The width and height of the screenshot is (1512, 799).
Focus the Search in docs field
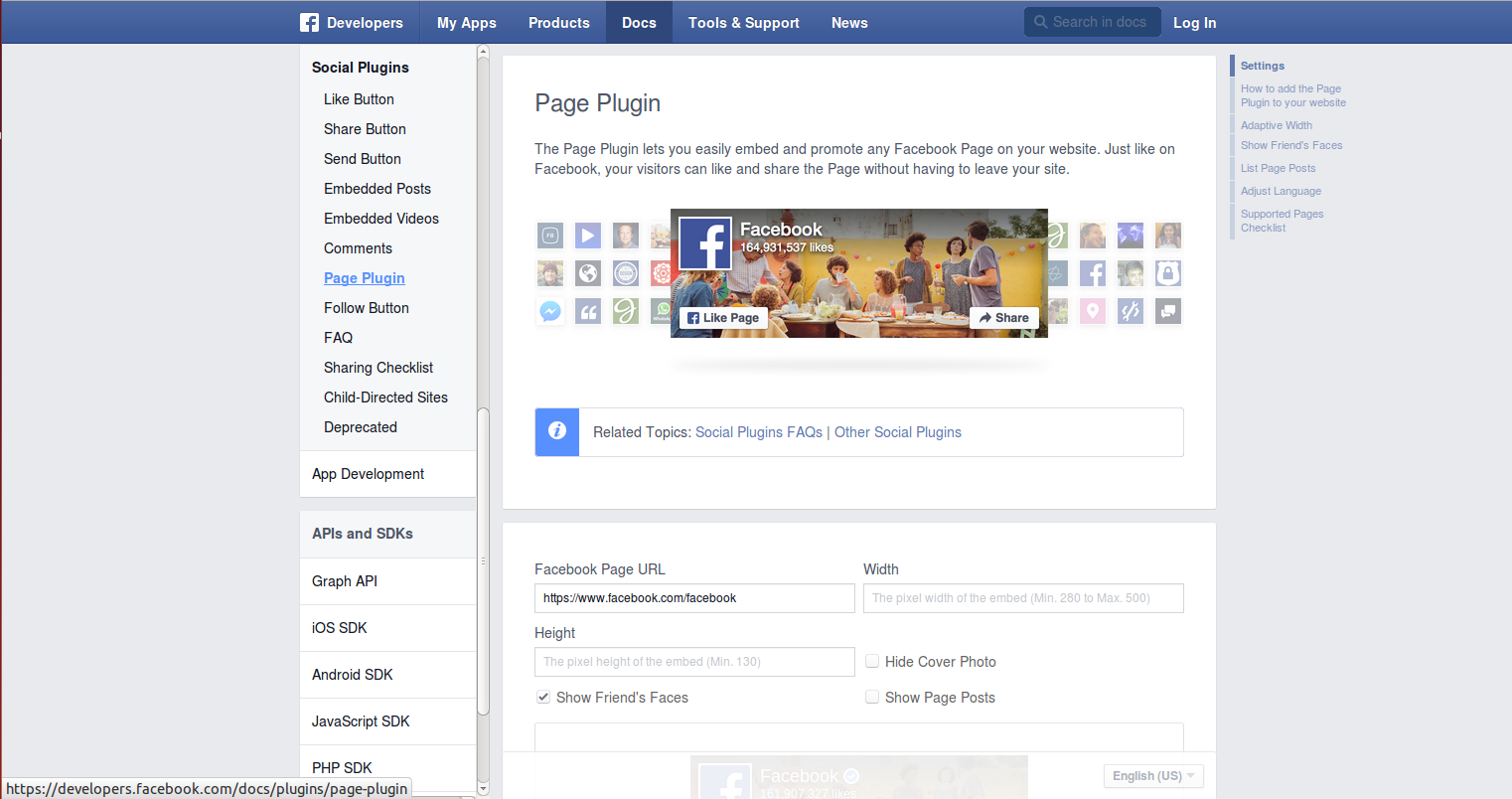pyautogui.click(x=1093, y=22)
